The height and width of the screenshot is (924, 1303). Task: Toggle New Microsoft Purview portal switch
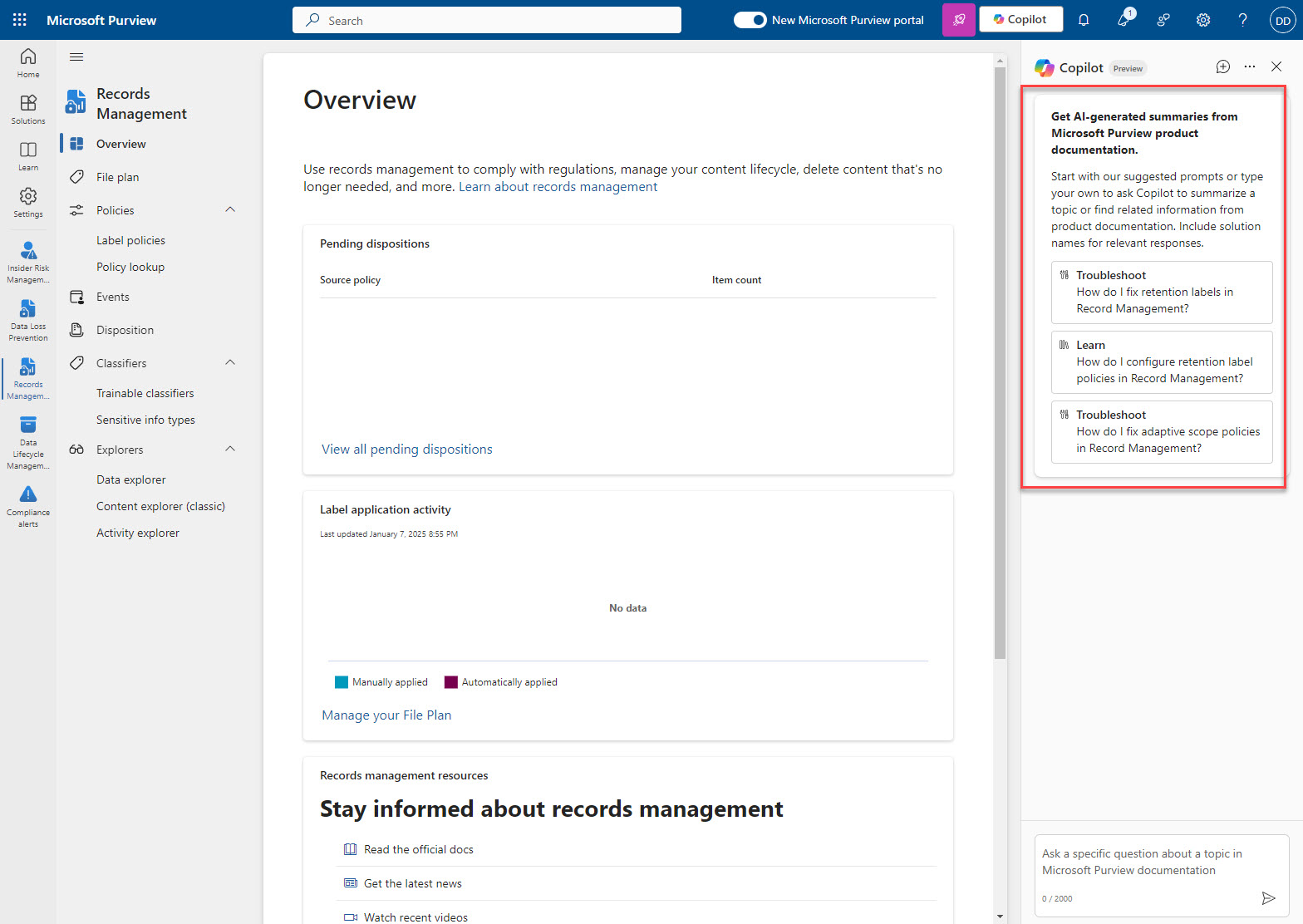coord(750,20)
